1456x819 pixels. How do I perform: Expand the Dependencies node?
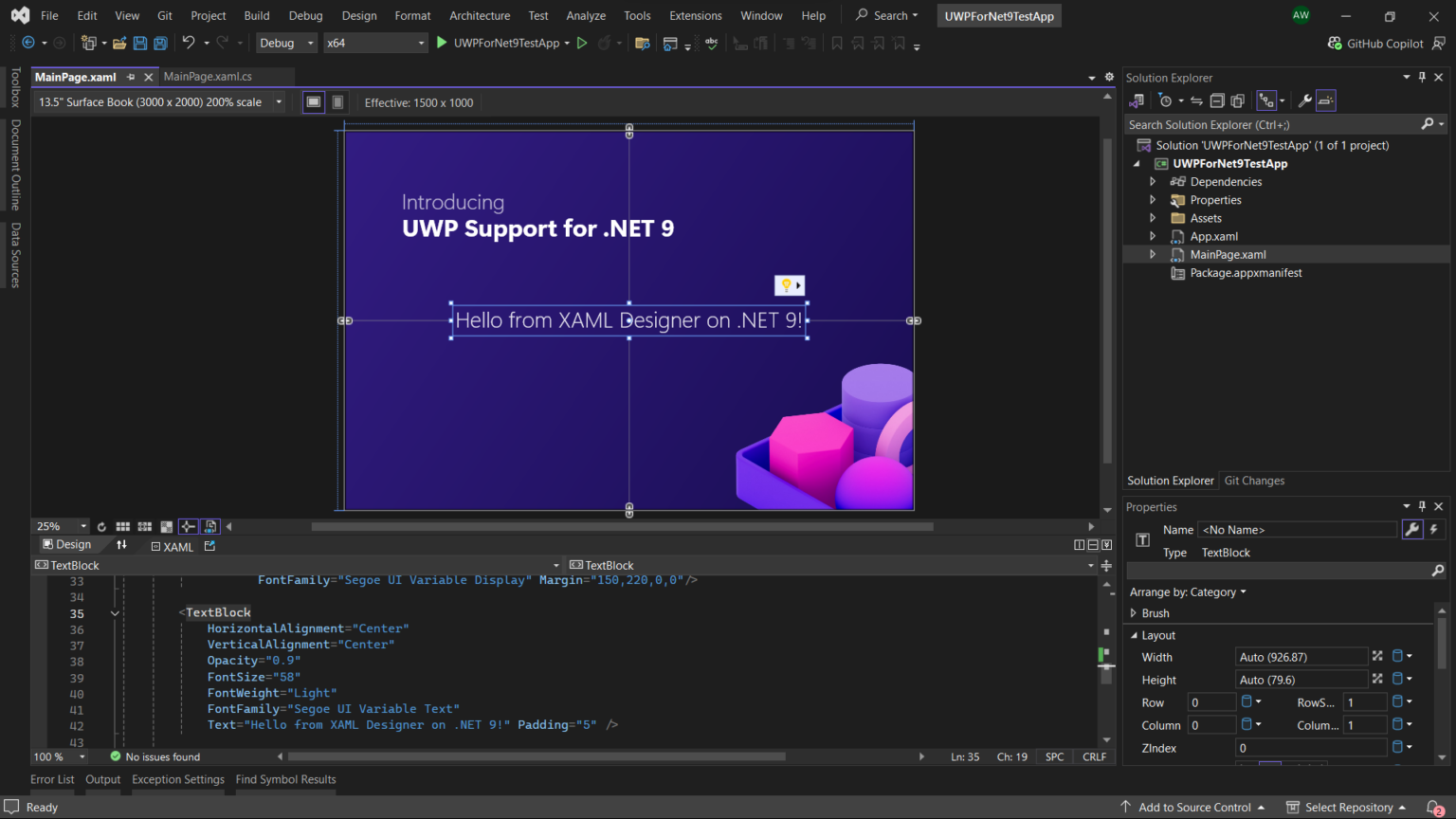tap(1152, 181)
